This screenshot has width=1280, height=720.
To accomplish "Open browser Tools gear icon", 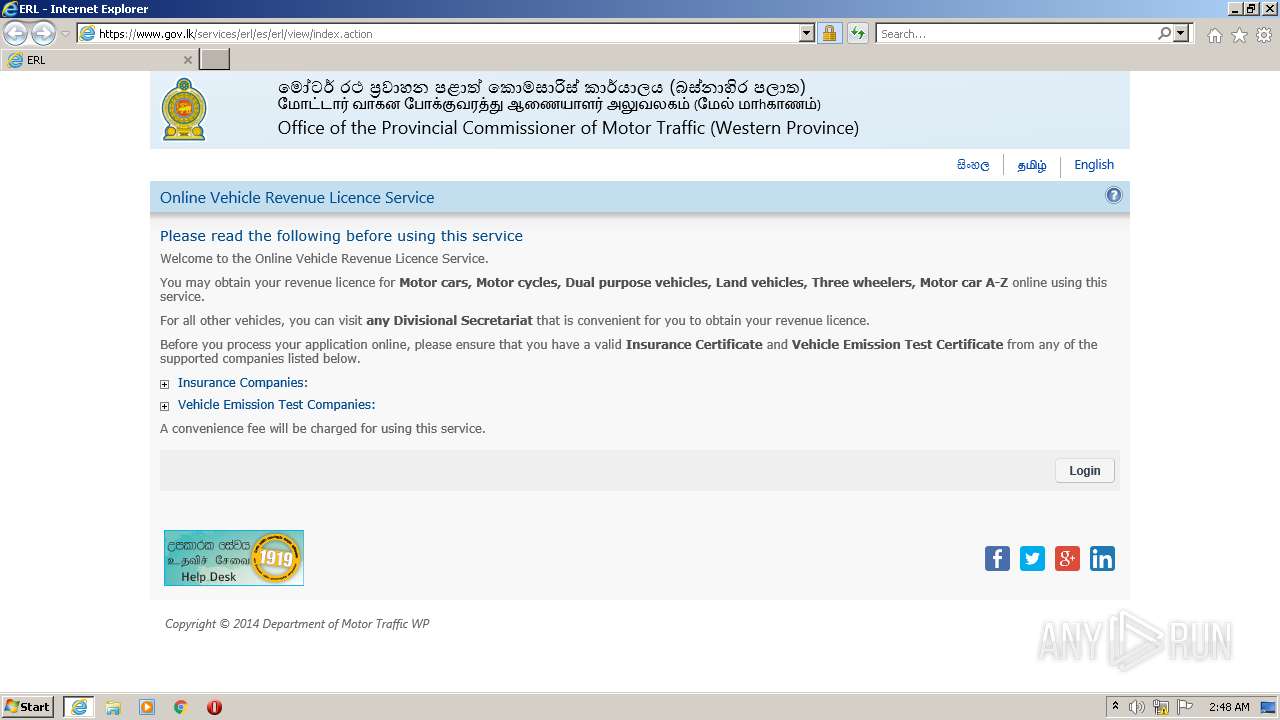I will [x=1264, y=35].
